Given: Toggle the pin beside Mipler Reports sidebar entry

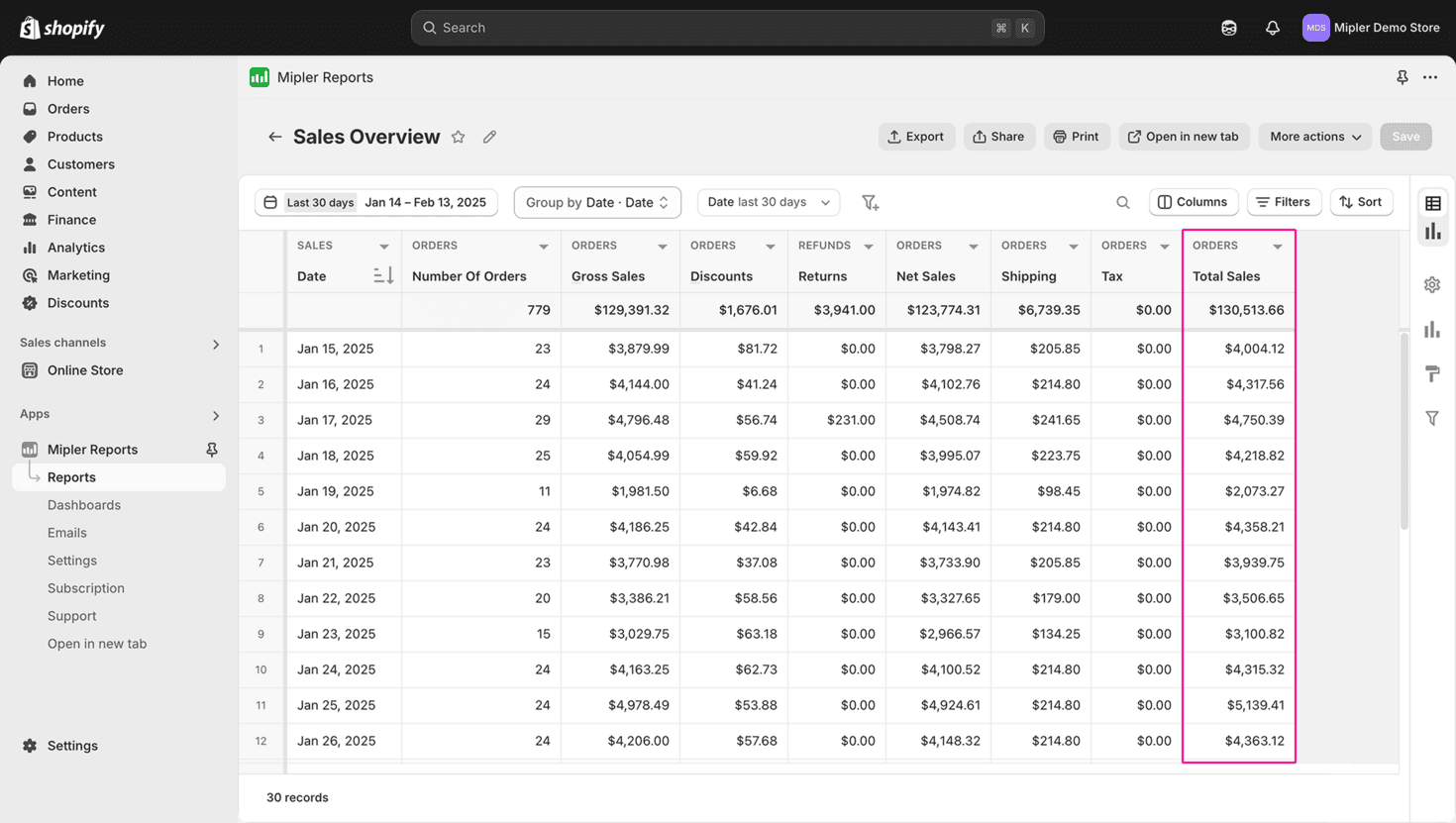Looking at the screenshot, I should coord(212,449).
